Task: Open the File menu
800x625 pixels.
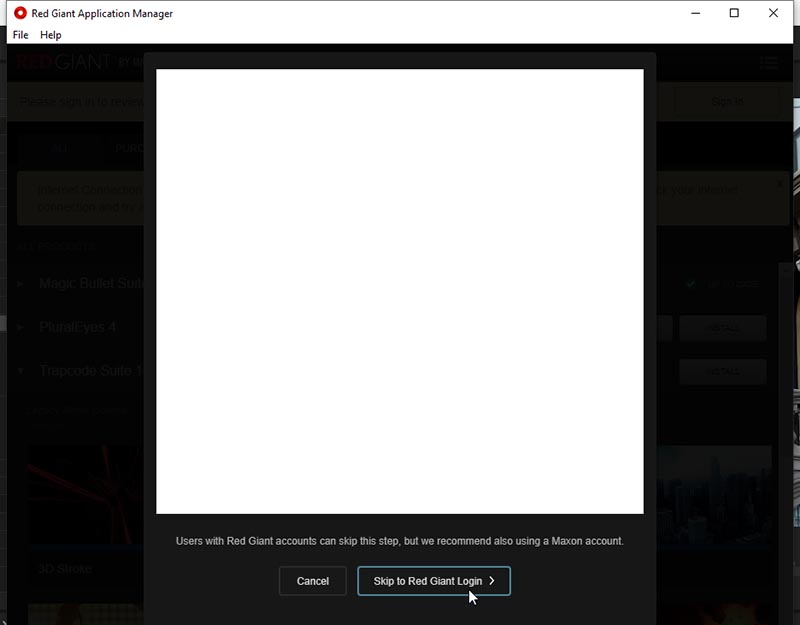Action: click(21, 35)
